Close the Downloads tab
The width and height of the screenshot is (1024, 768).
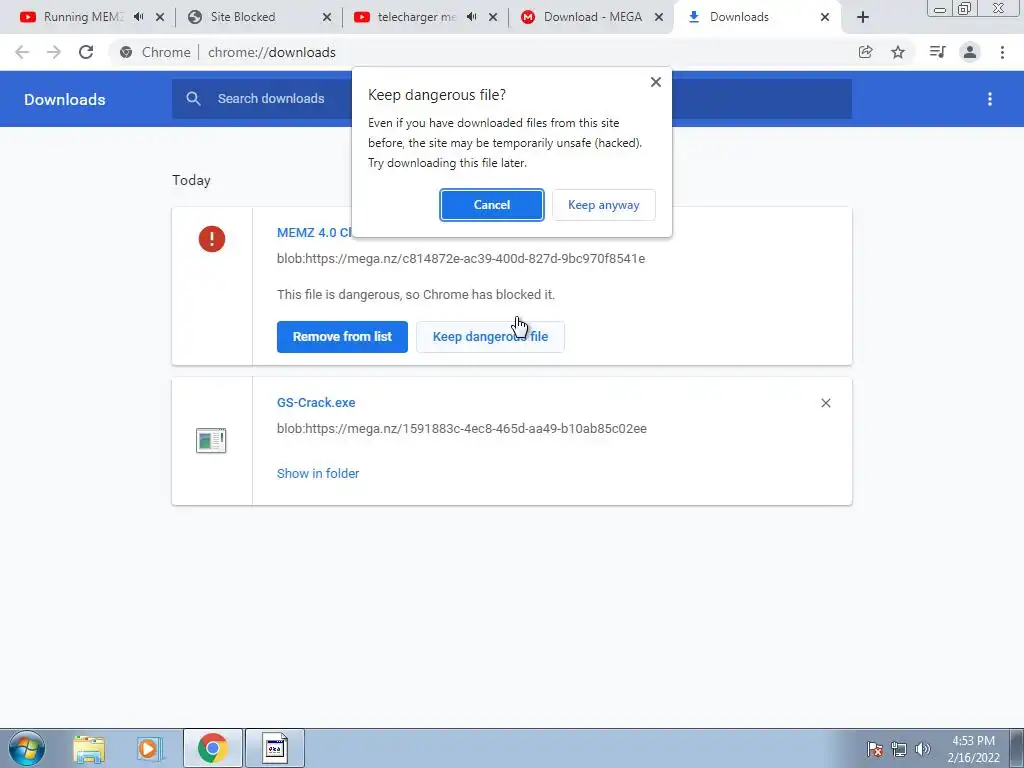coord(825,17)
